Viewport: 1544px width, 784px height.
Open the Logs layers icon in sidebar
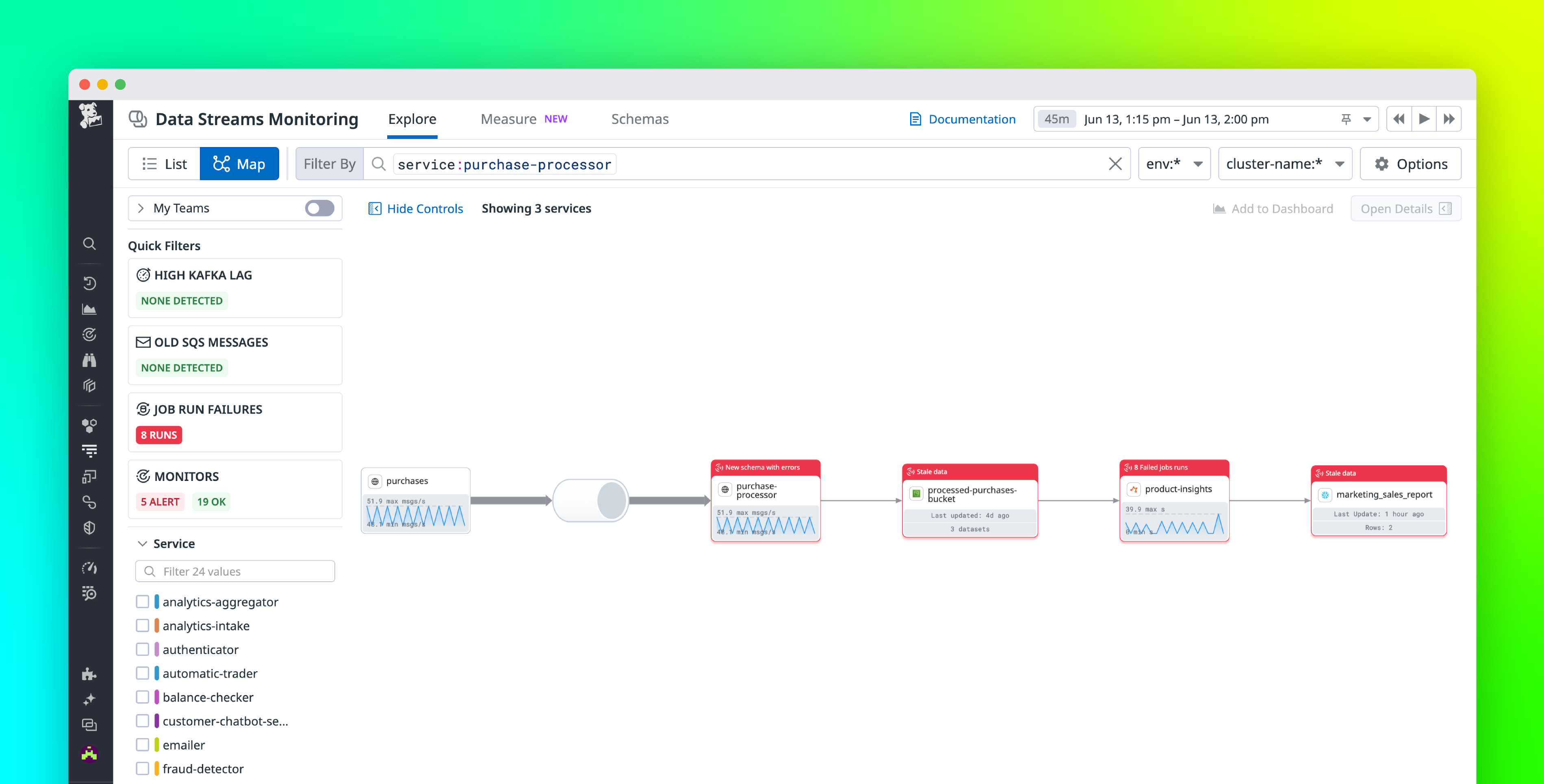point(90,386)
